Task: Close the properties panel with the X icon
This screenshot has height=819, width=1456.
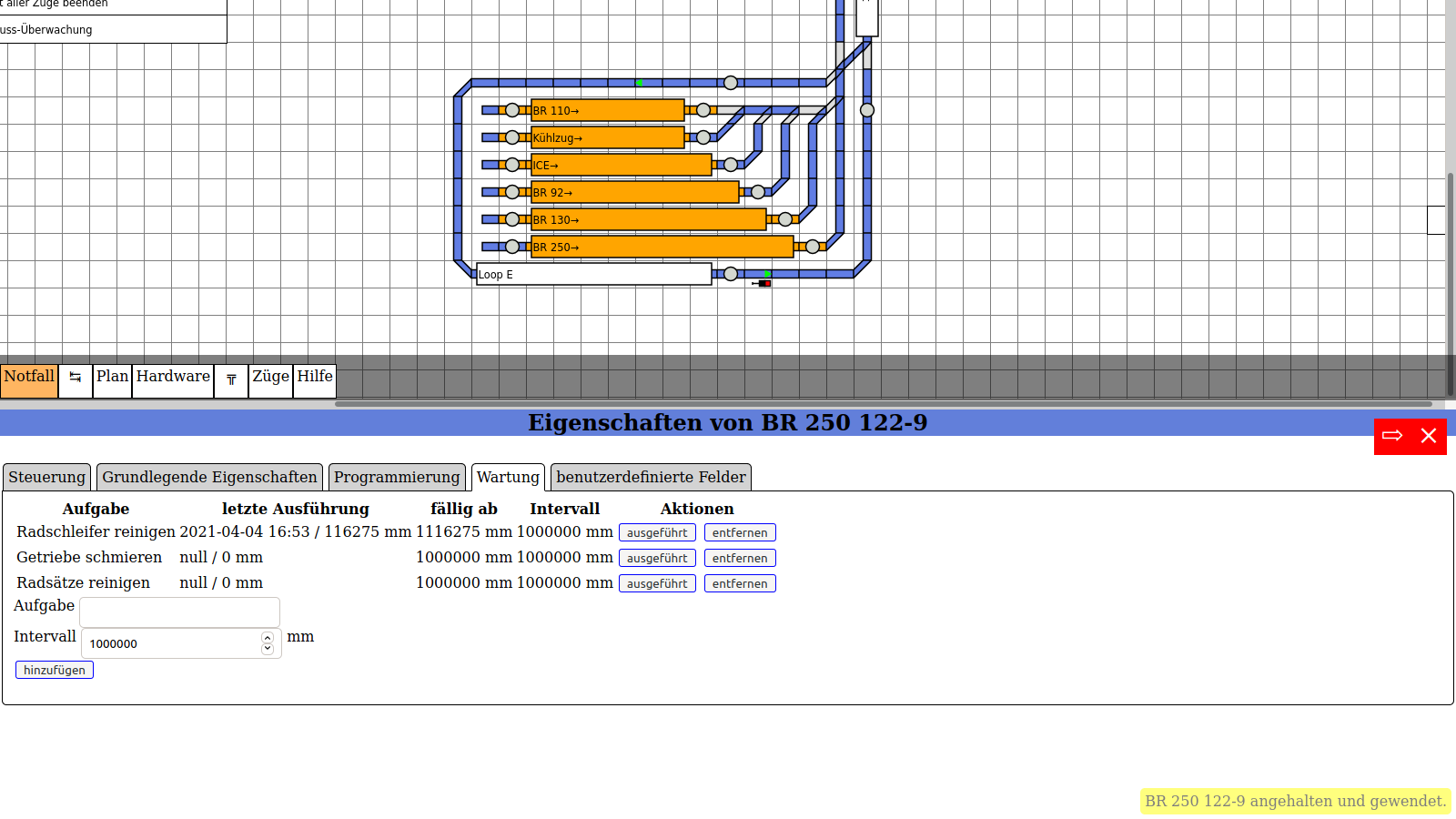Action: click(1429, 436)
